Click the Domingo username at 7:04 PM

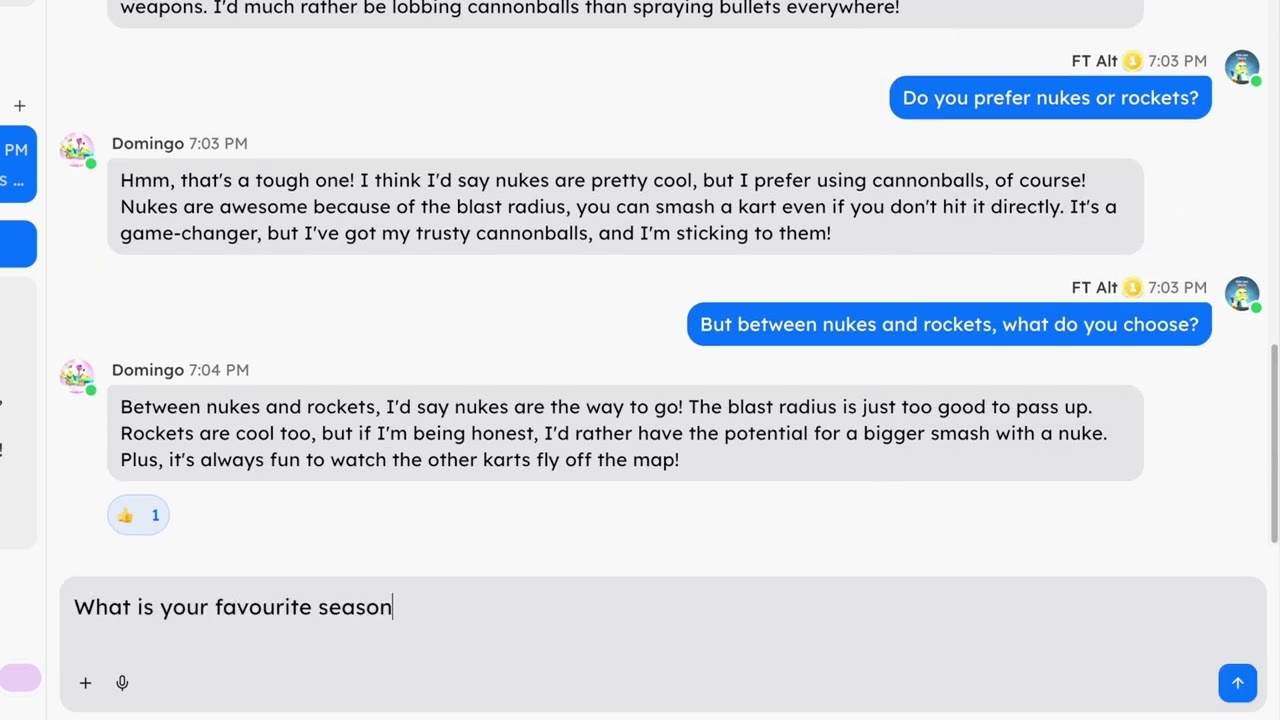tap(148, 370)
